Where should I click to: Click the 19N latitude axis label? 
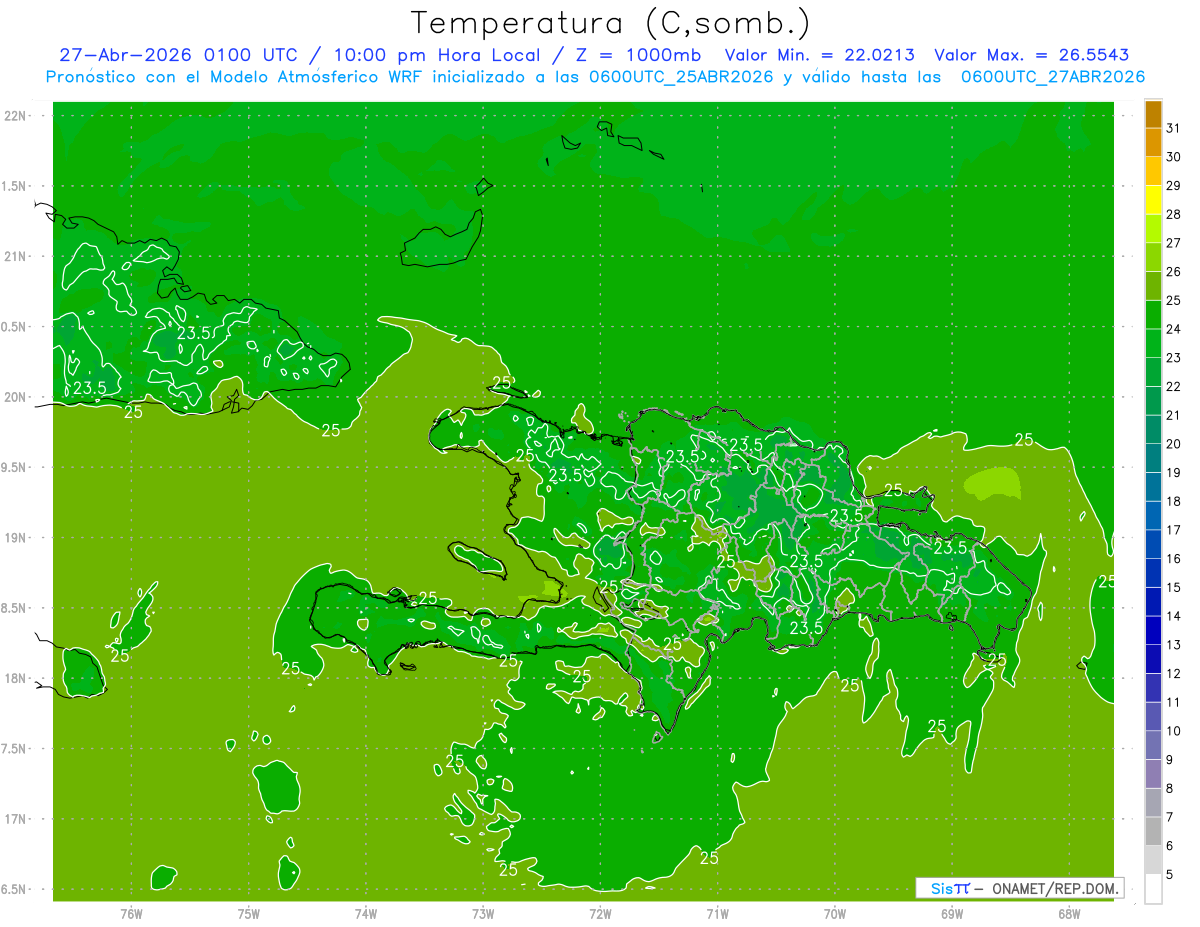tap(16, 538)
